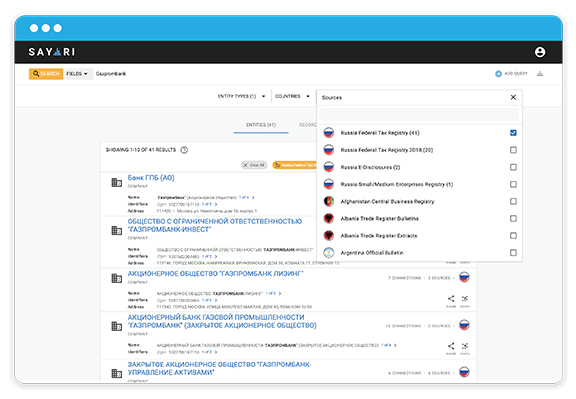Click 2 Sources for ГАЗПРОМБАНК ЛИЗИНГ
This screenshot has width=576, height=399.
coord(439,278)
